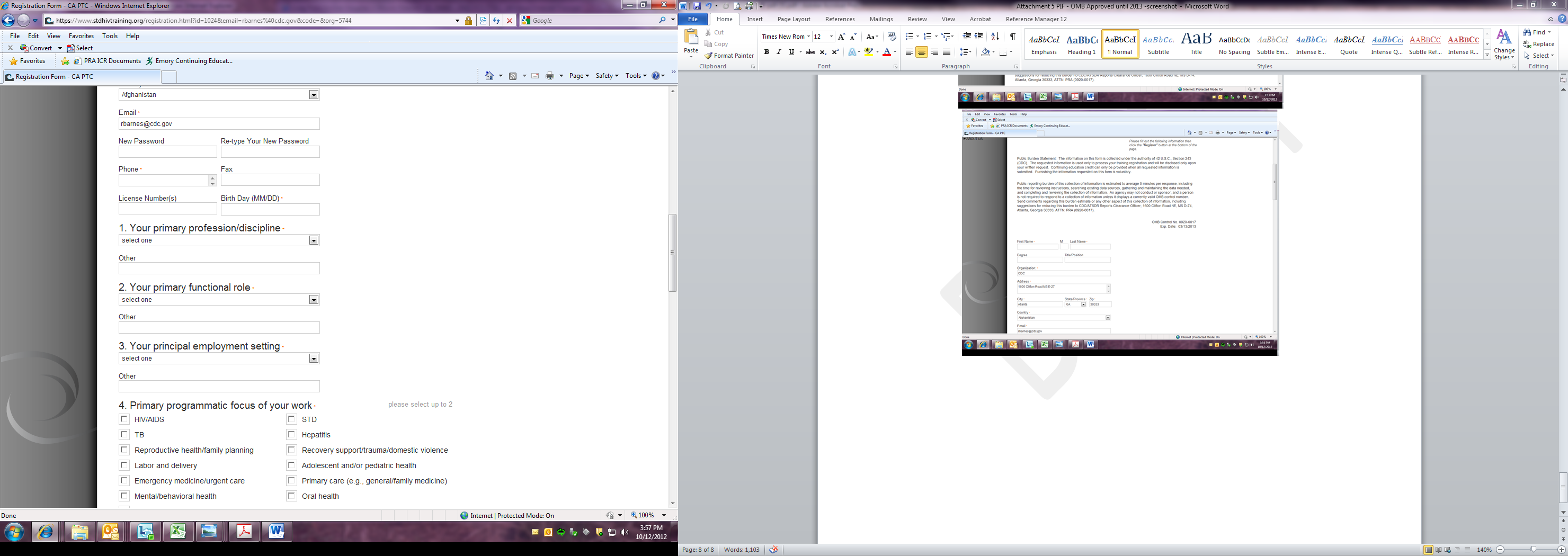Click the Internet Explorer back arrow

(x=8, y=20)
